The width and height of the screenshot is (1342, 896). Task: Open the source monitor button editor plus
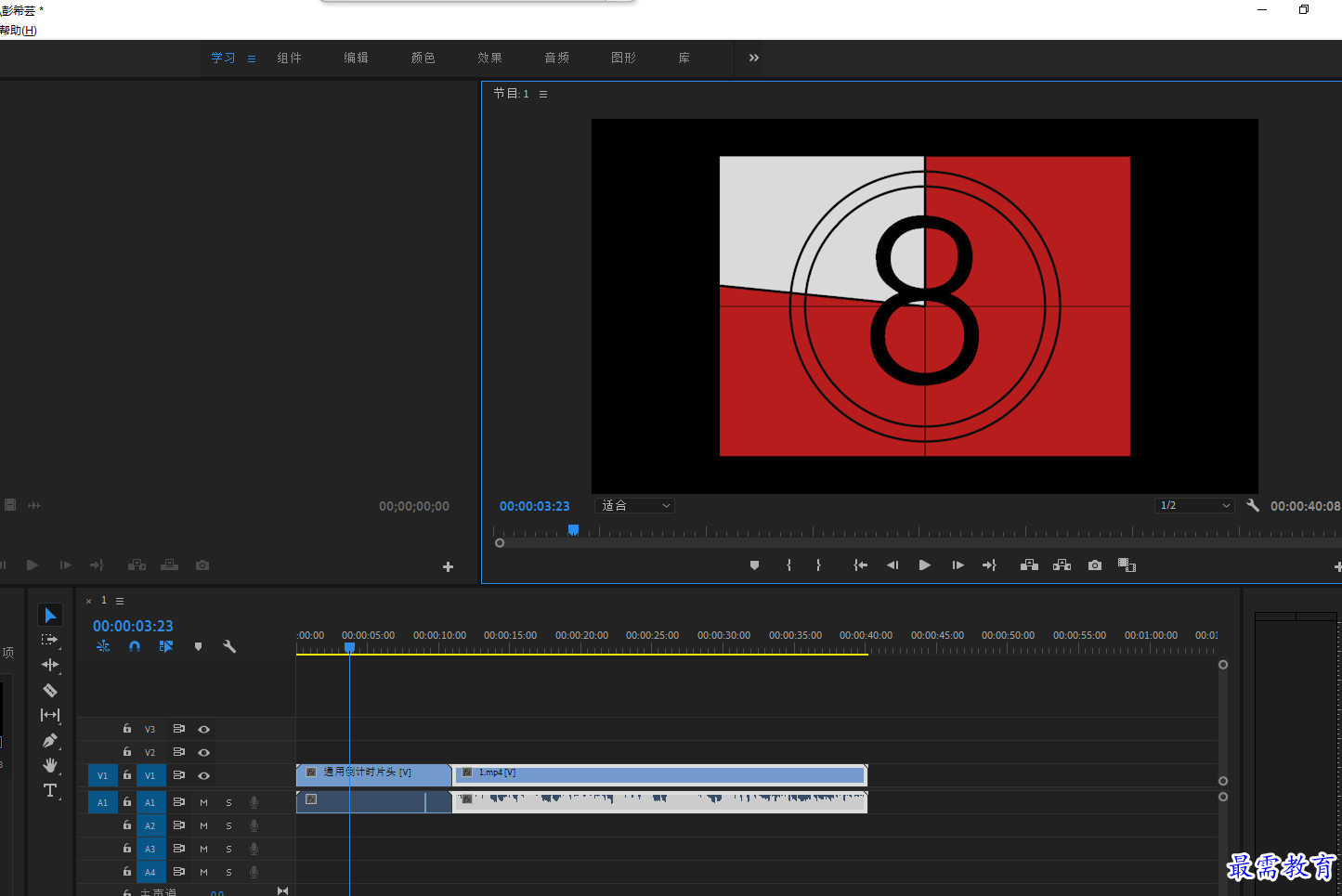click(x=448, y=566)
